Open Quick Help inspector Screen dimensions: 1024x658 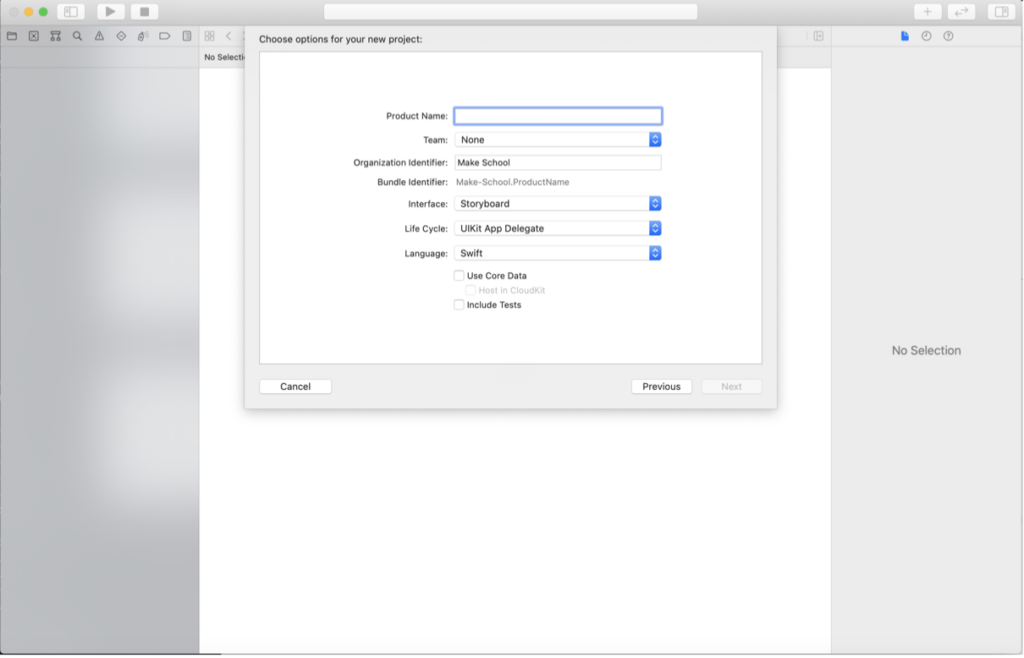point(948,36)
